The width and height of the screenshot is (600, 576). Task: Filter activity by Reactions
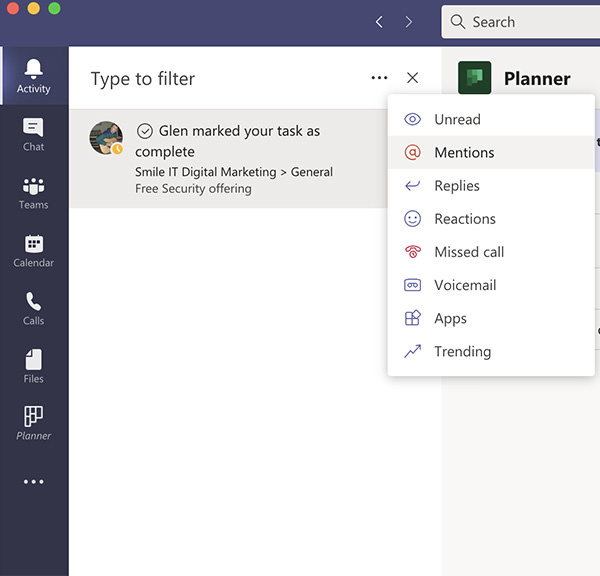(x=491, y=219)
